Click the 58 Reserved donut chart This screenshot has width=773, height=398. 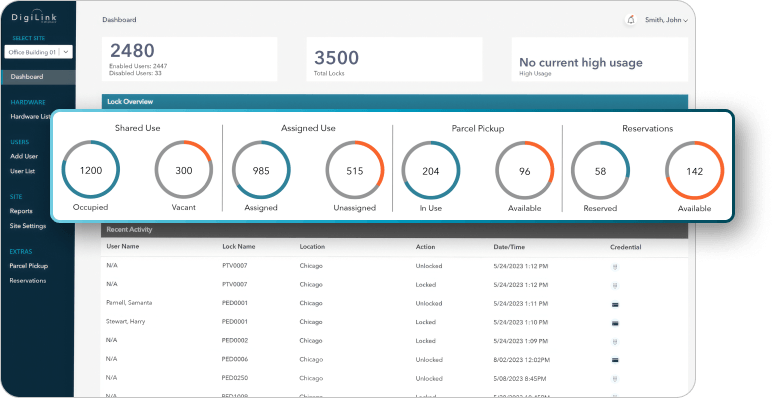coord(600,171)
